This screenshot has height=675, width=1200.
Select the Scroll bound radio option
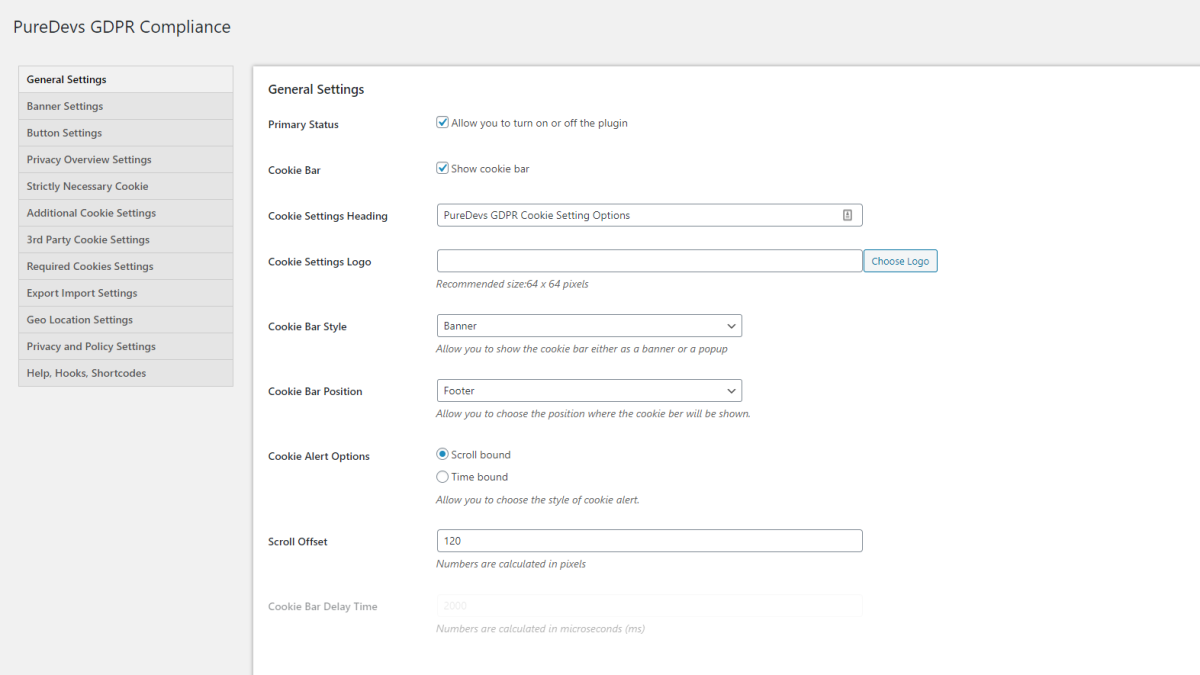pos(442,454)
